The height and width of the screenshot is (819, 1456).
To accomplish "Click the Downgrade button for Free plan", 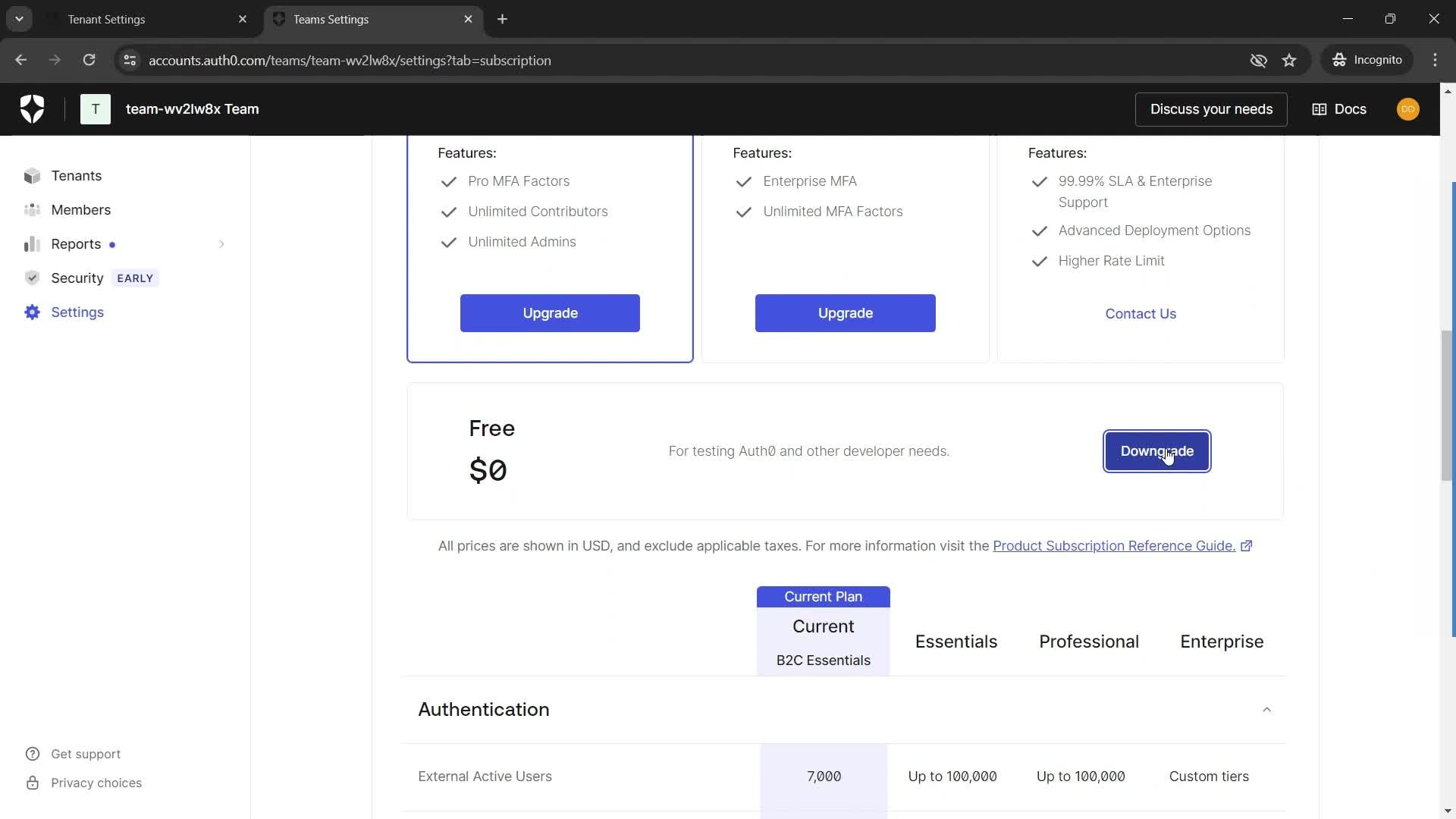I will click(1157, 451).
